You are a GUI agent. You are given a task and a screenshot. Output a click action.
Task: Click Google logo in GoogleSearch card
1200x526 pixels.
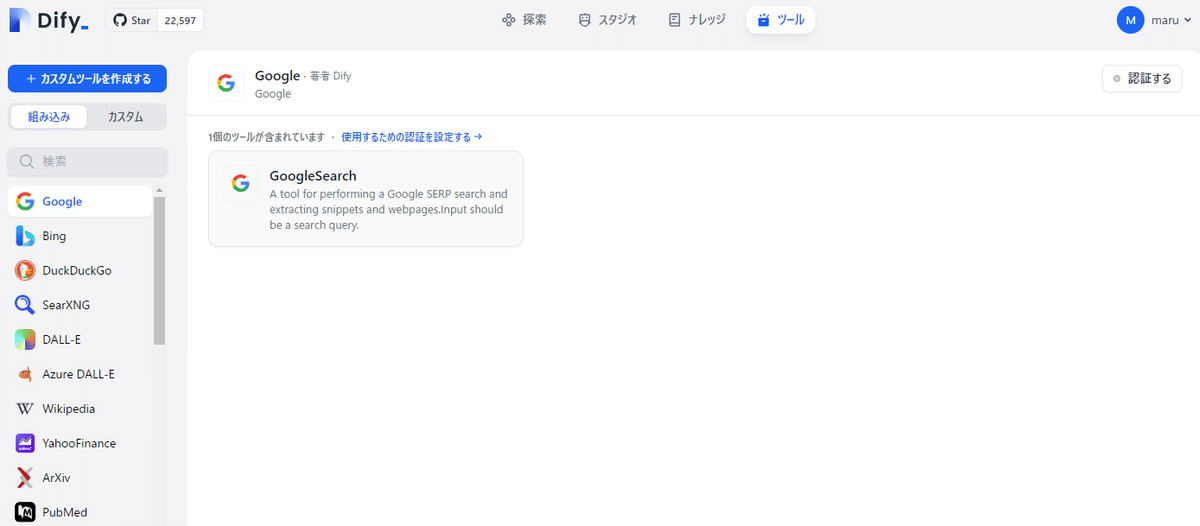[x=240, y=183]
